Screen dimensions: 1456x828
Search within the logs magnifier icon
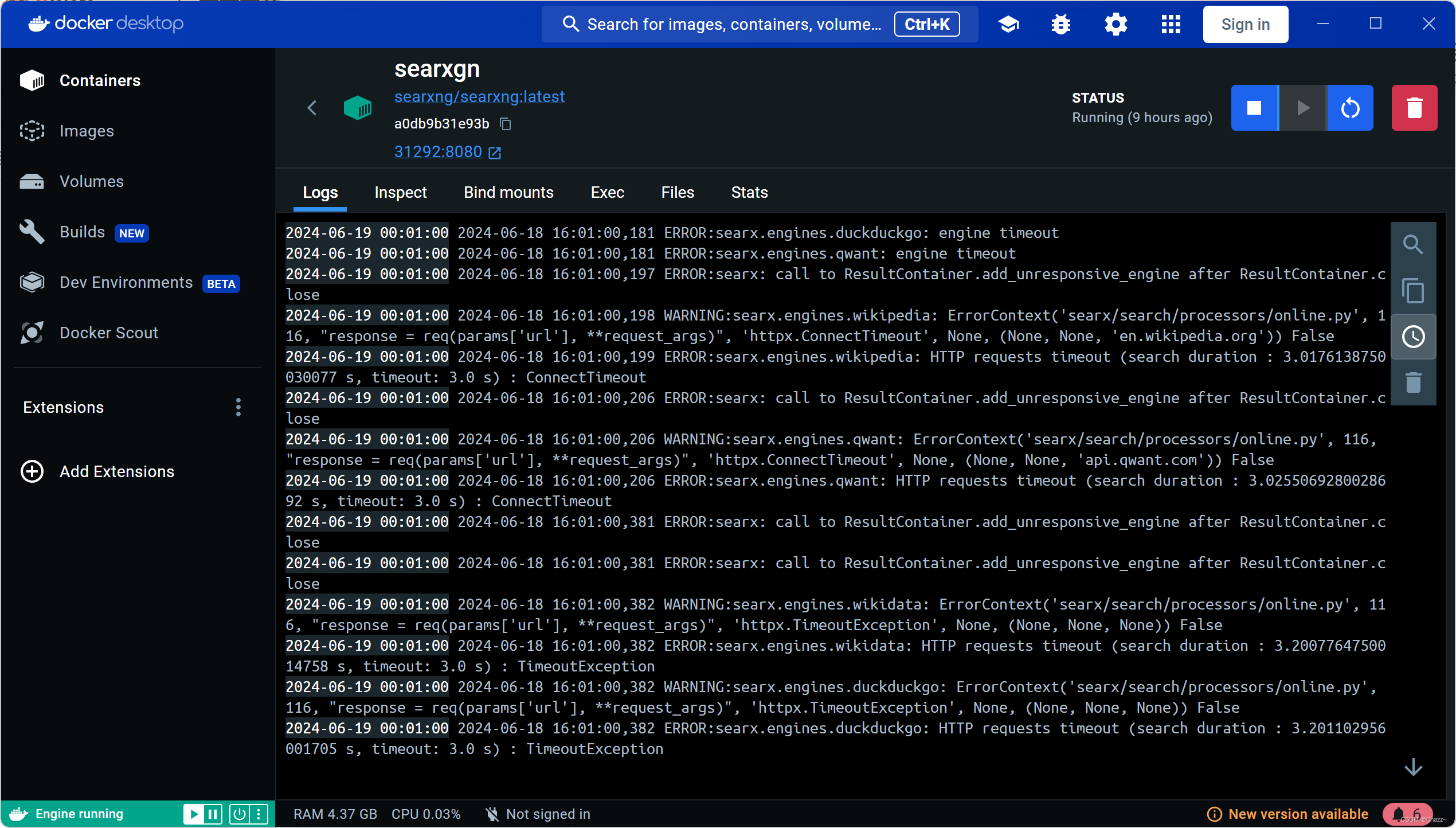(1413, 245)
